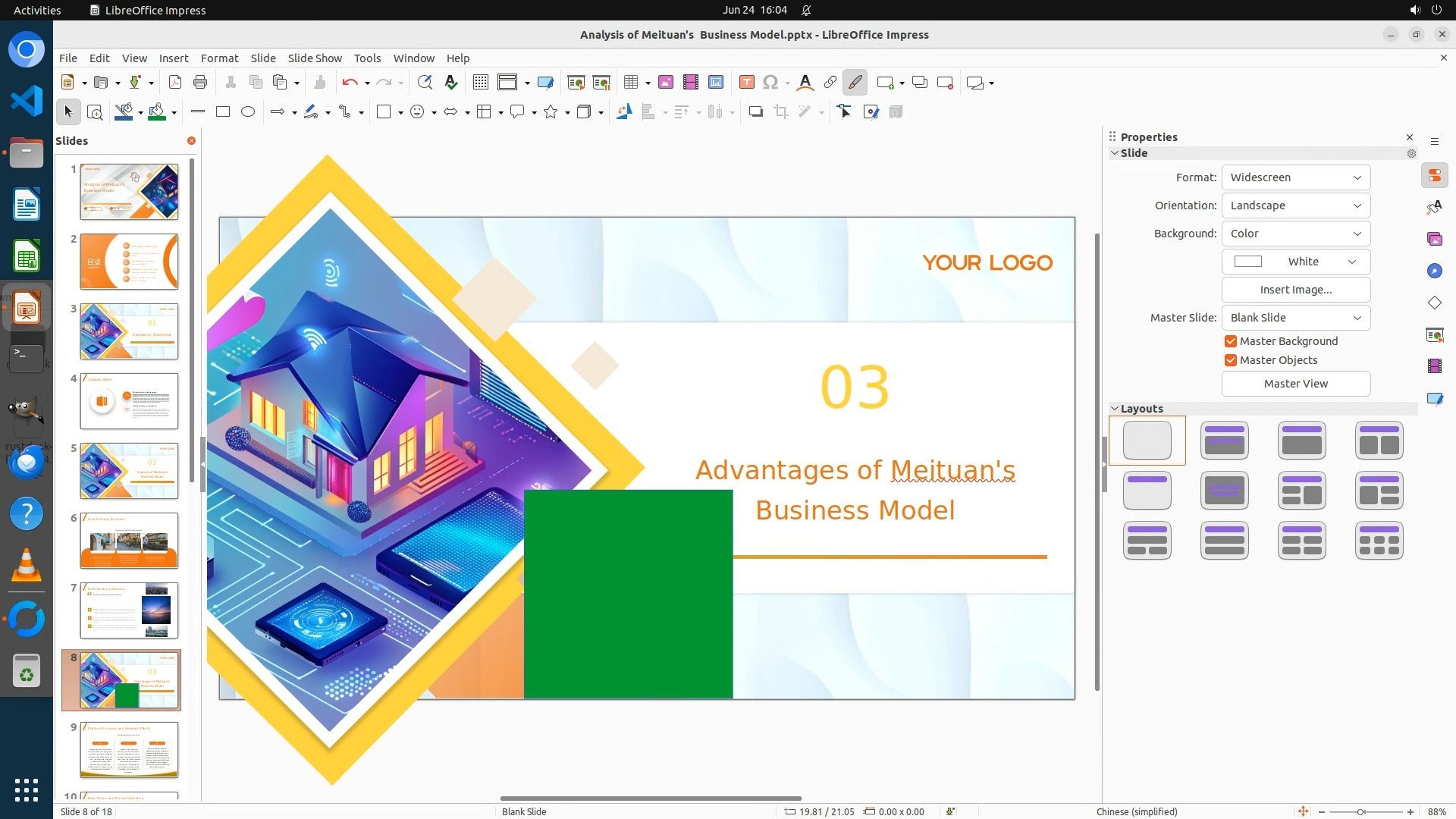Open the Format menu
1456x819 pixels.
[x=219, y=58]
